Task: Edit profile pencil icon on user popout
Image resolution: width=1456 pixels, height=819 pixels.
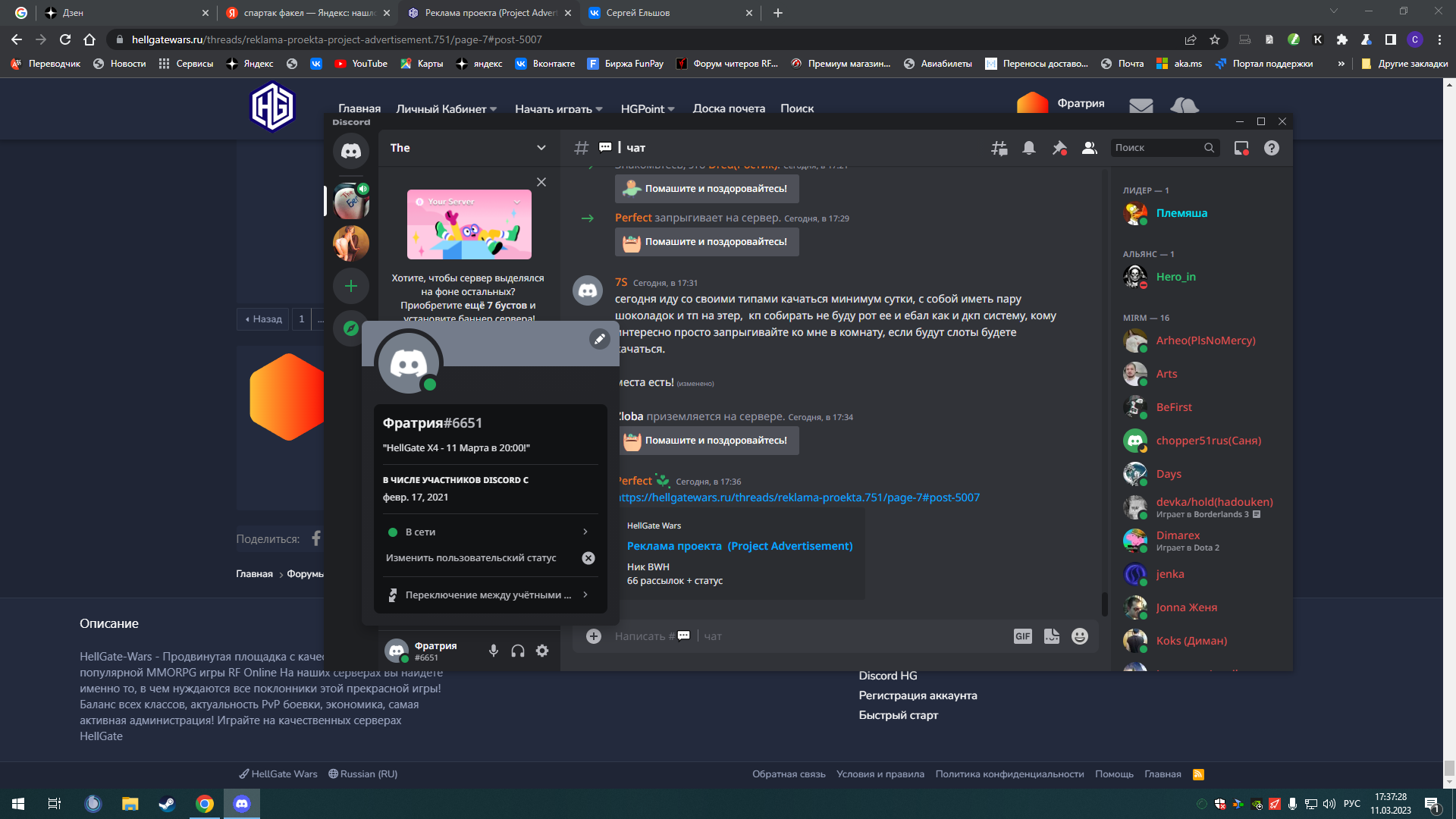Action: click(600, 339)
